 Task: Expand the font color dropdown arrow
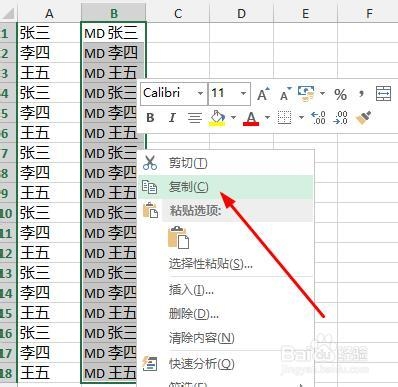267,118
